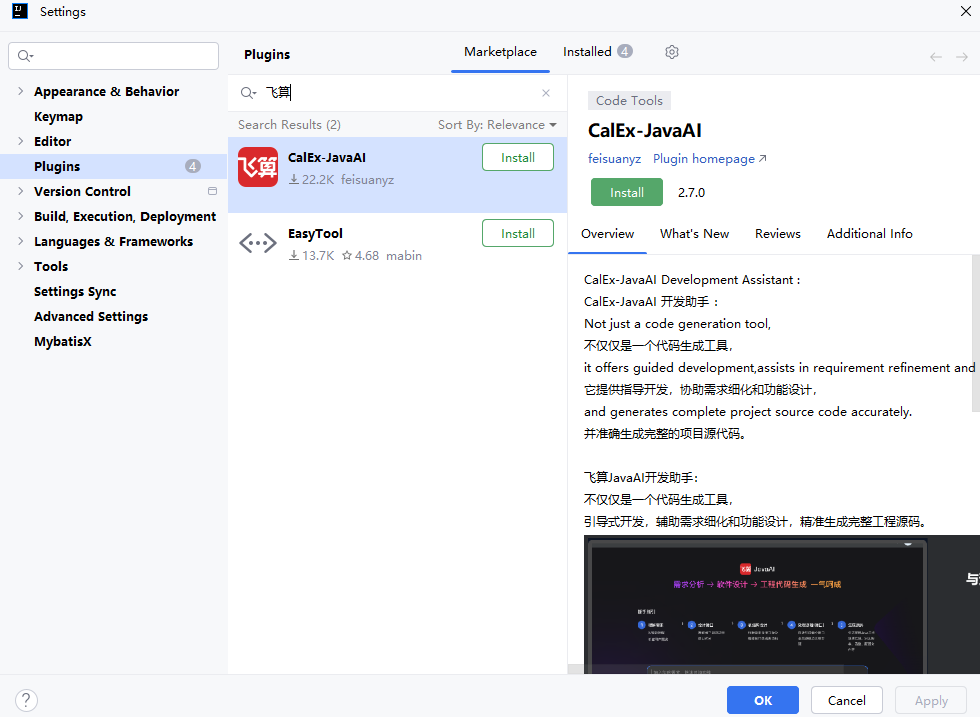Click the mabin vendor name

pyautogui.click(x=404, y=256)
